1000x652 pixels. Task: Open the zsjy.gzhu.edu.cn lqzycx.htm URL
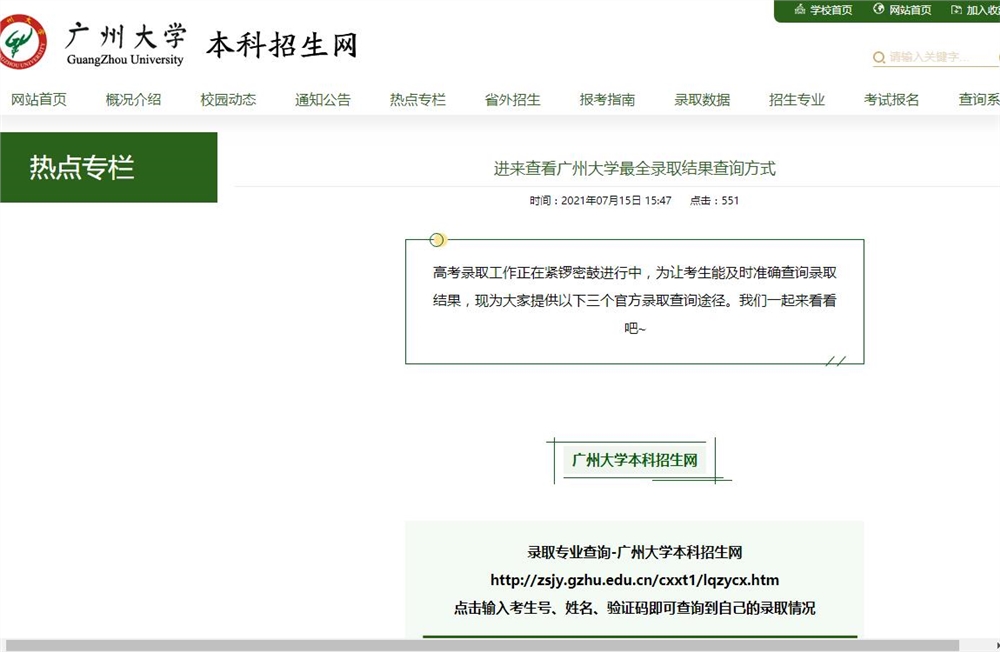coord(635,580)
